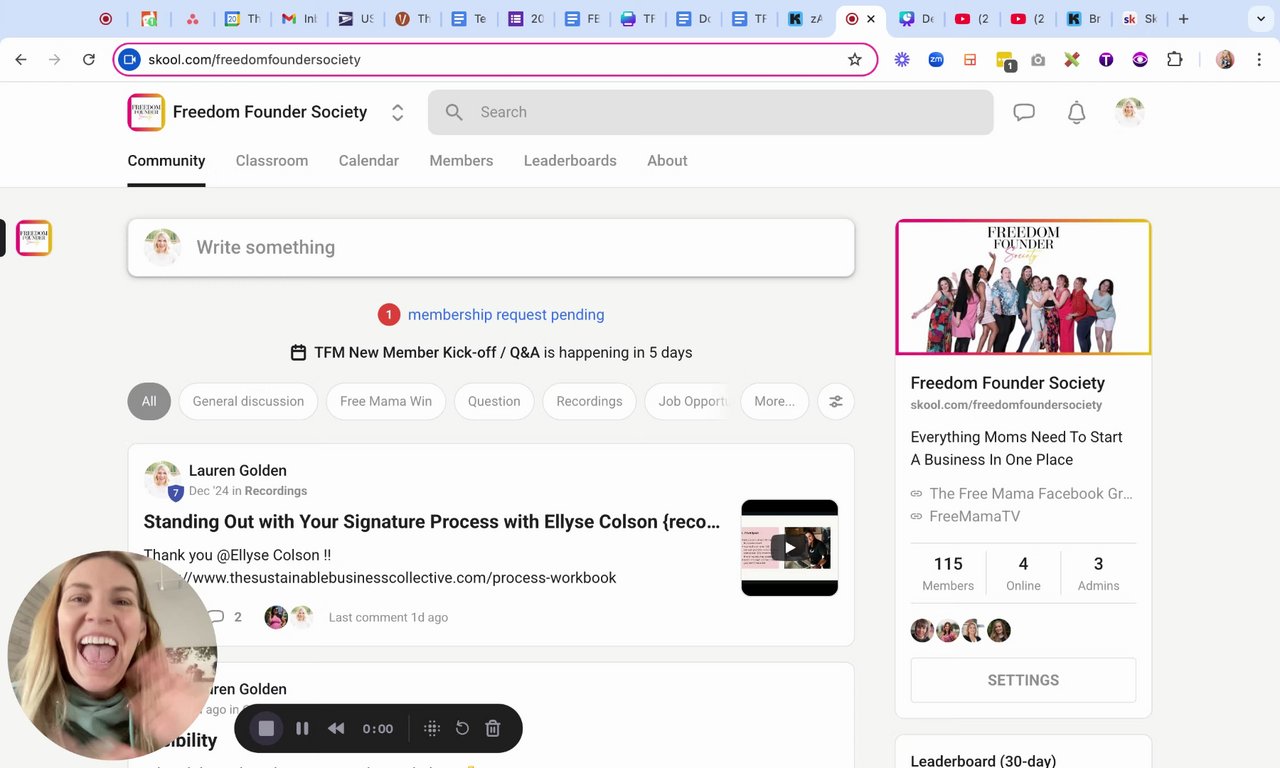Restart the recording with the circular arrow
This screenshot has height=768, width=1280.
[x=462, y=729]
